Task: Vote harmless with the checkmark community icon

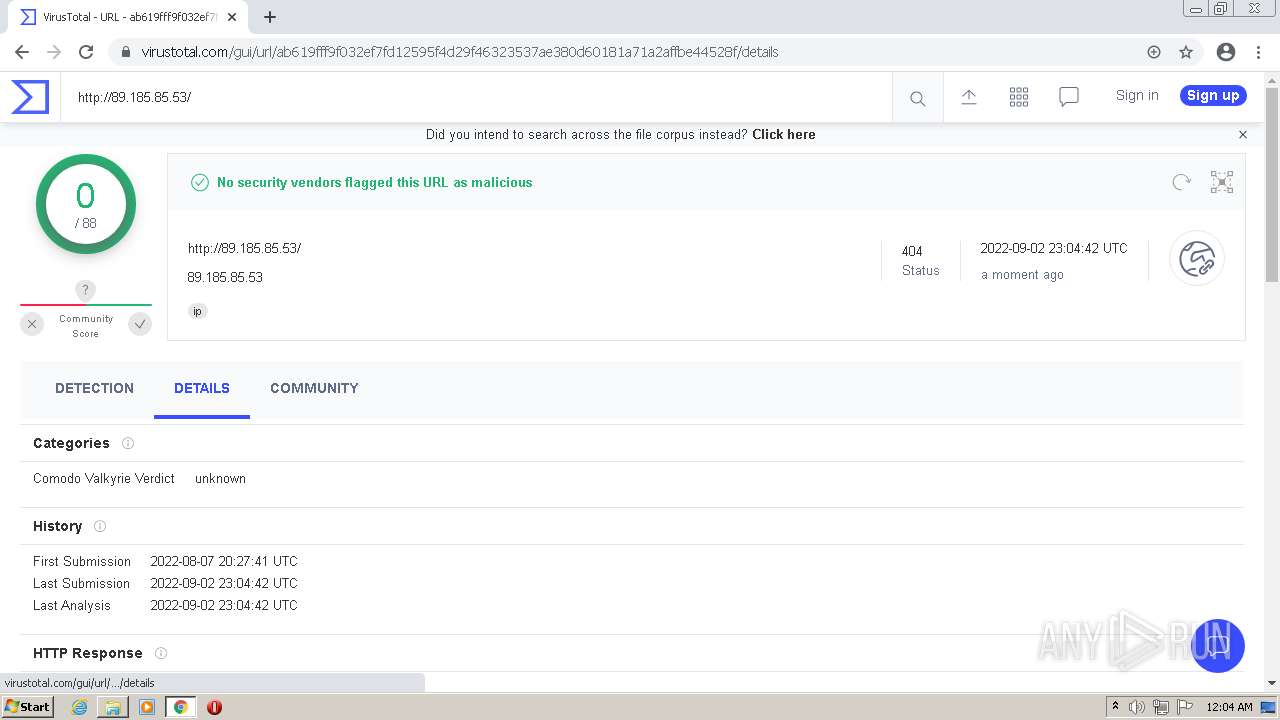Action: [x=140, y=324]
